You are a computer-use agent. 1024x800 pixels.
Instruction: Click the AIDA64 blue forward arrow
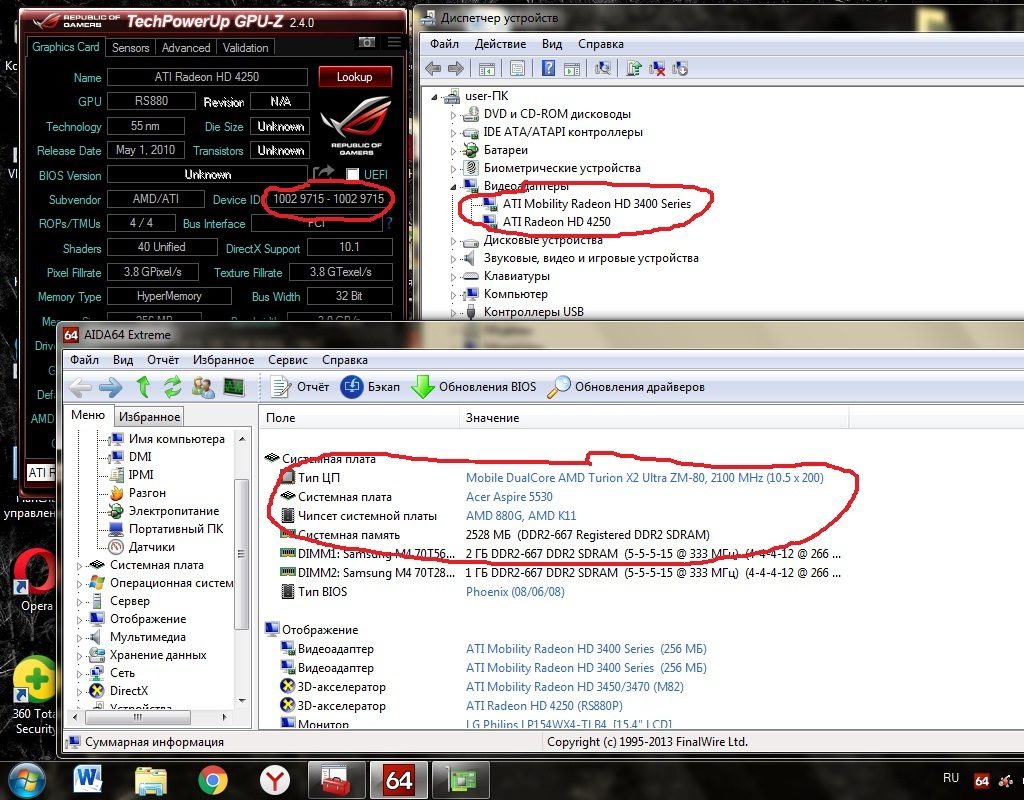coord(110,387)
